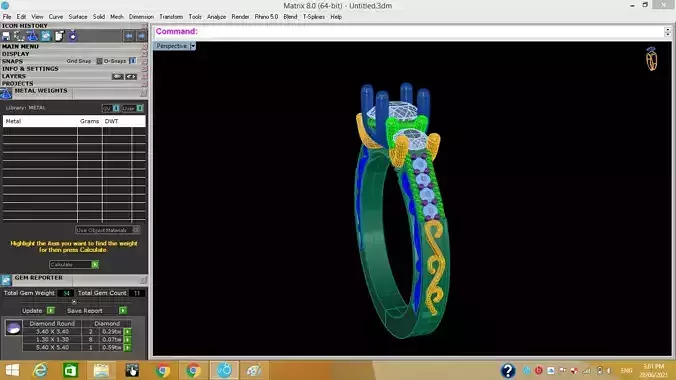Expand the MAIN MENU panel
Screen dimensions: 676x380
[x=20, y=46]
